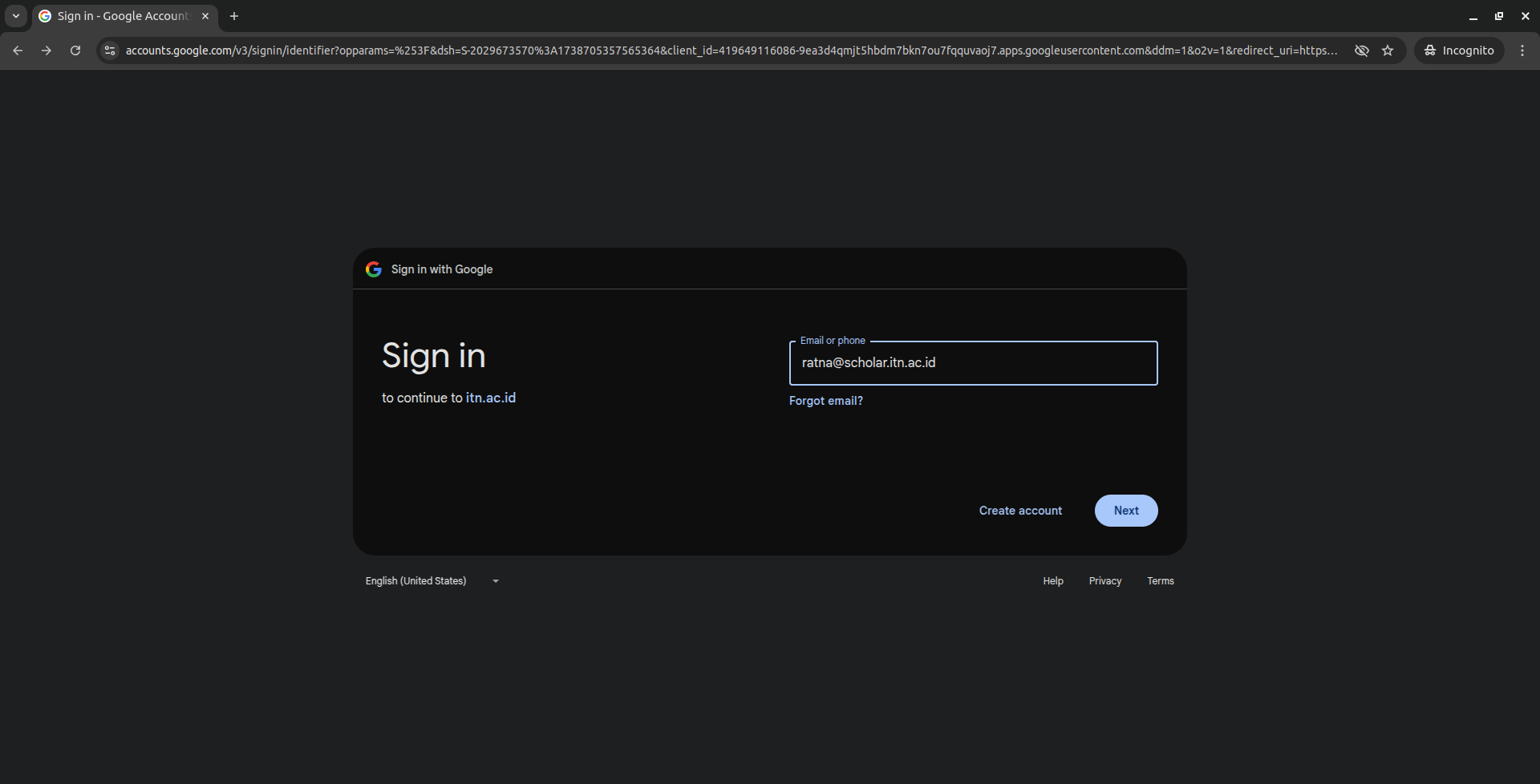Click the third-party cookies blocked eye icon
The height and width of the screenshot is (784, 1540).
click(x=1362, y=51)
